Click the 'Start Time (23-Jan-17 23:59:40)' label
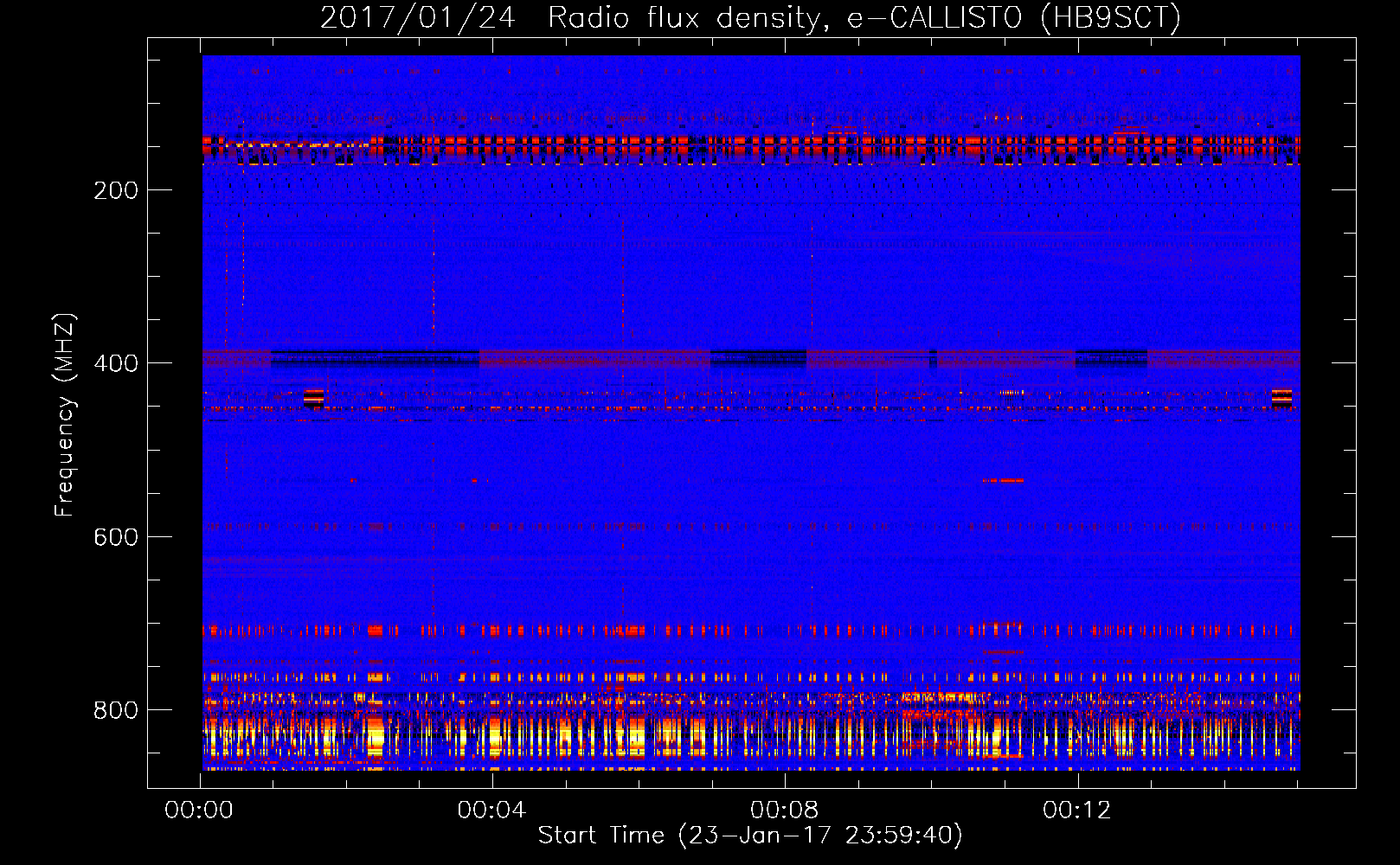The image size is (1400, 865). point(750,836)
